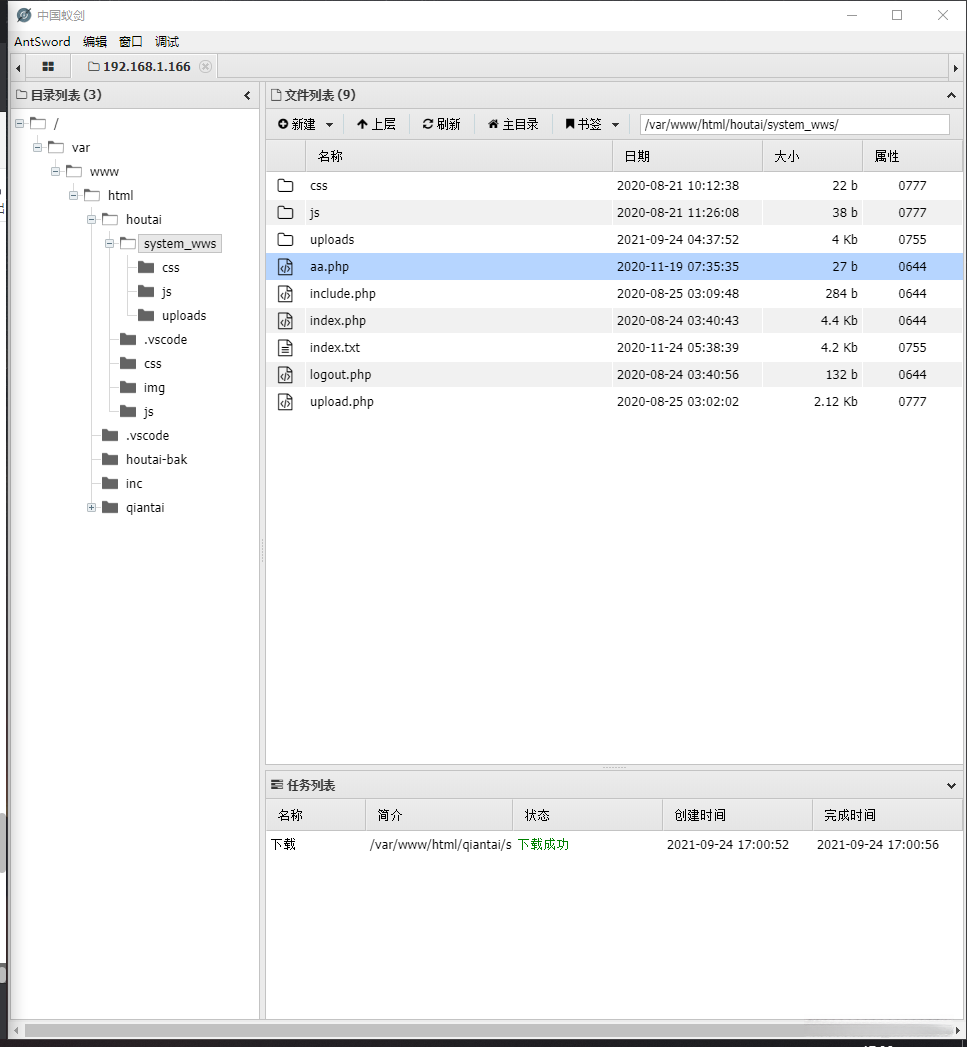This screenshot has width=967, height=1047.
Task: Refresh the file list with 刷新
Action: (x=441, y=124)
